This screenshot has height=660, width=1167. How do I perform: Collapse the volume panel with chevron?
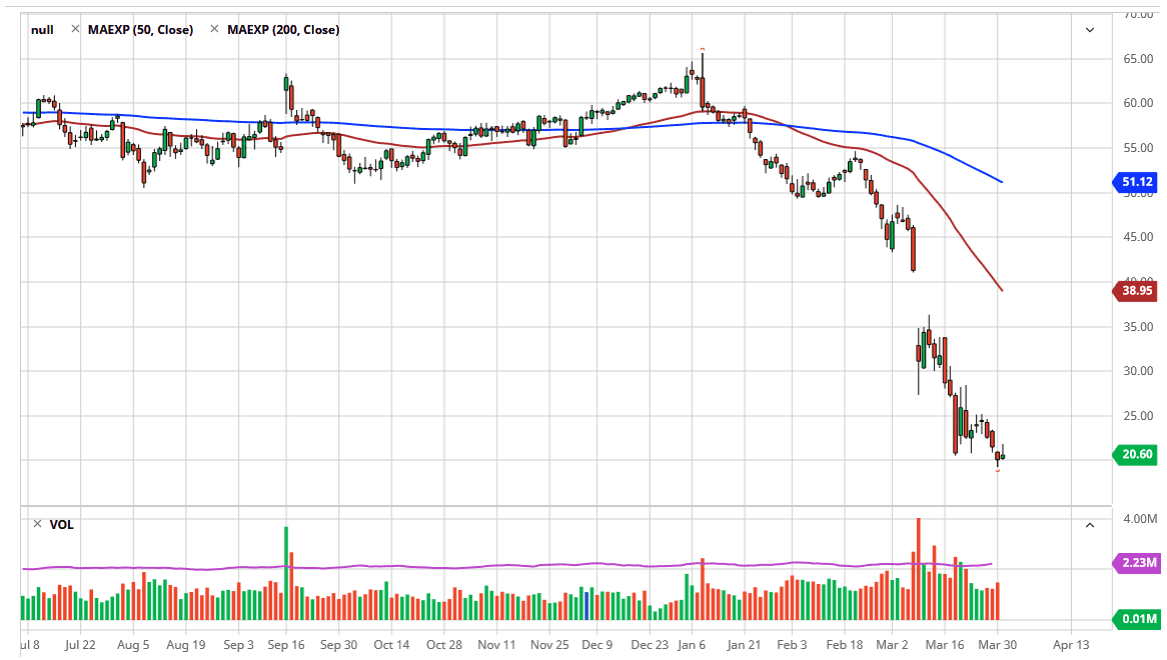(x=1090, y=524)
